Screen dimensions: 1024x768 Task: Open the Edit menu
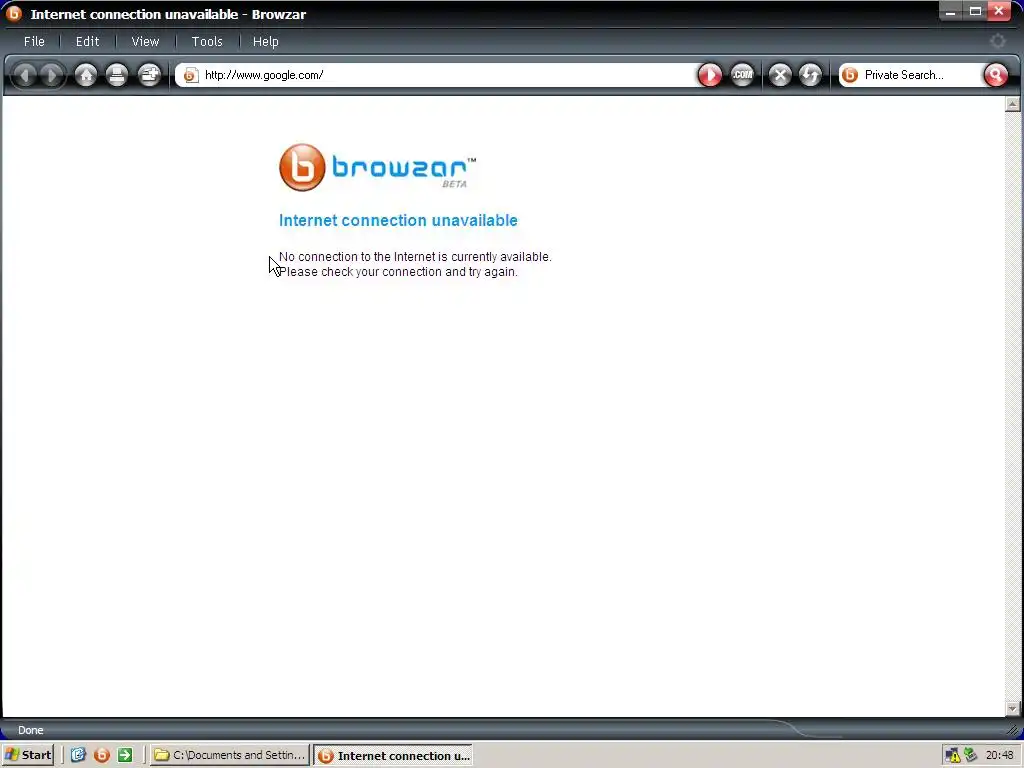88,41
